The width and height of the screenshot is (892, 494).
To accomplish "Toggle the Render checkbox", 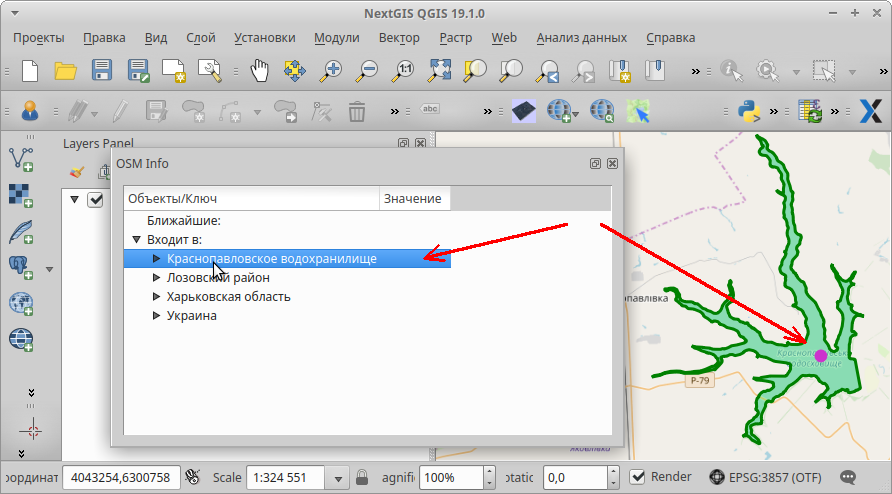I will pos(638,477).
